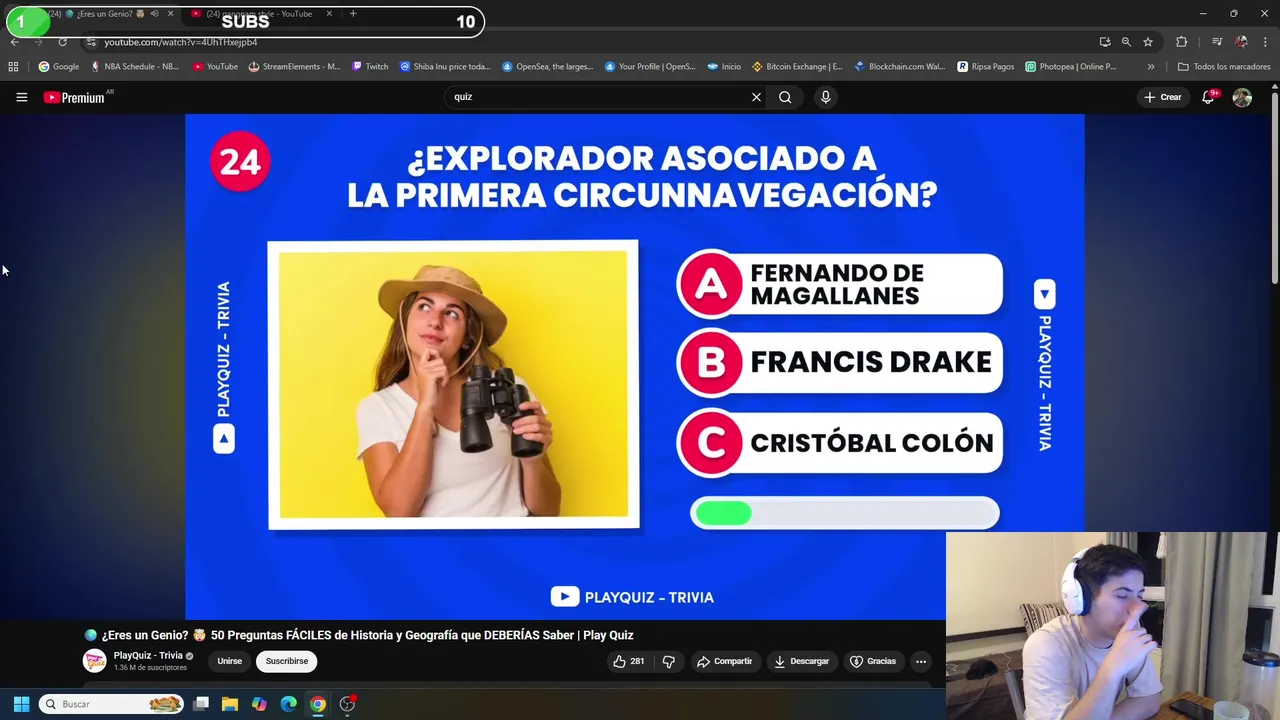Switch to the second YouTube tab
1280x720 pixels.
(259, 14)
